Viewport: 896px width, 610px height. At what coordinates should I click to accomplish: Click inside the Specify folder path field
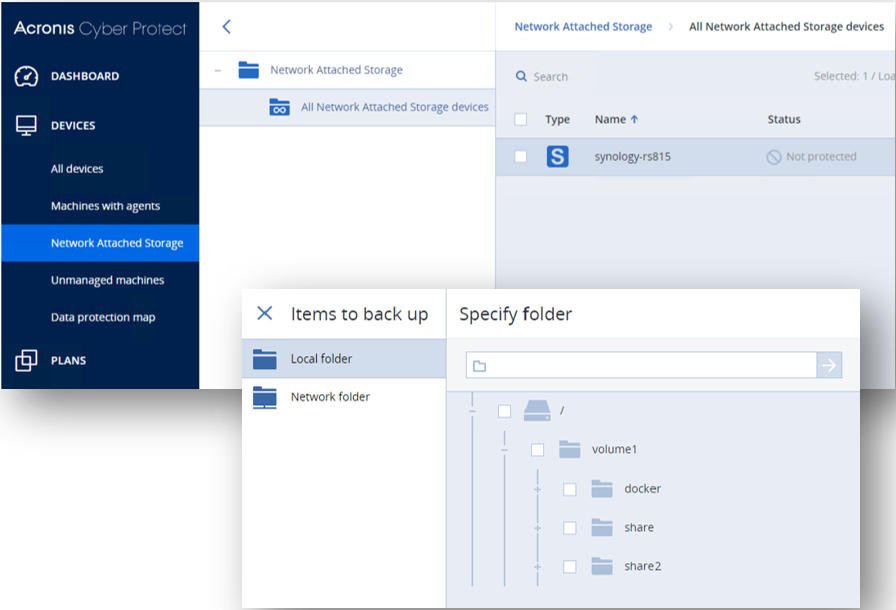[640, 365]
